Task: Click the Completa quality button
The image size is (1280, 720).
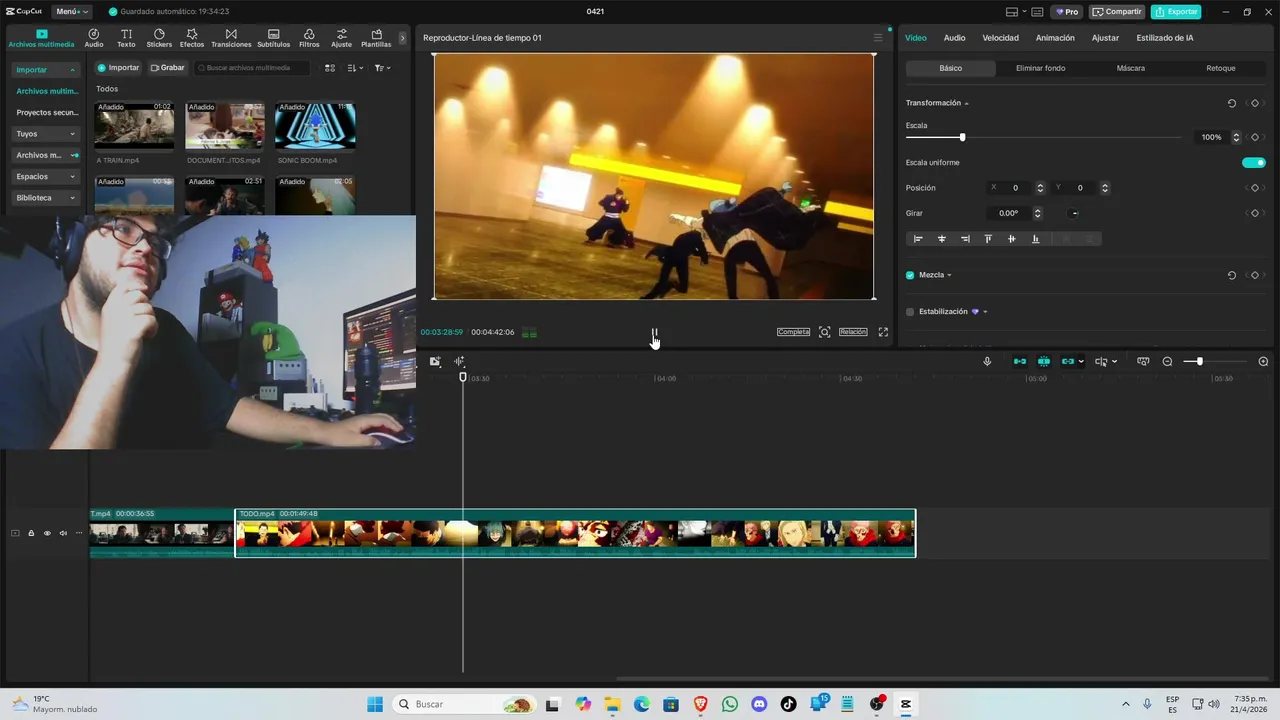Action: pos(793,332)
